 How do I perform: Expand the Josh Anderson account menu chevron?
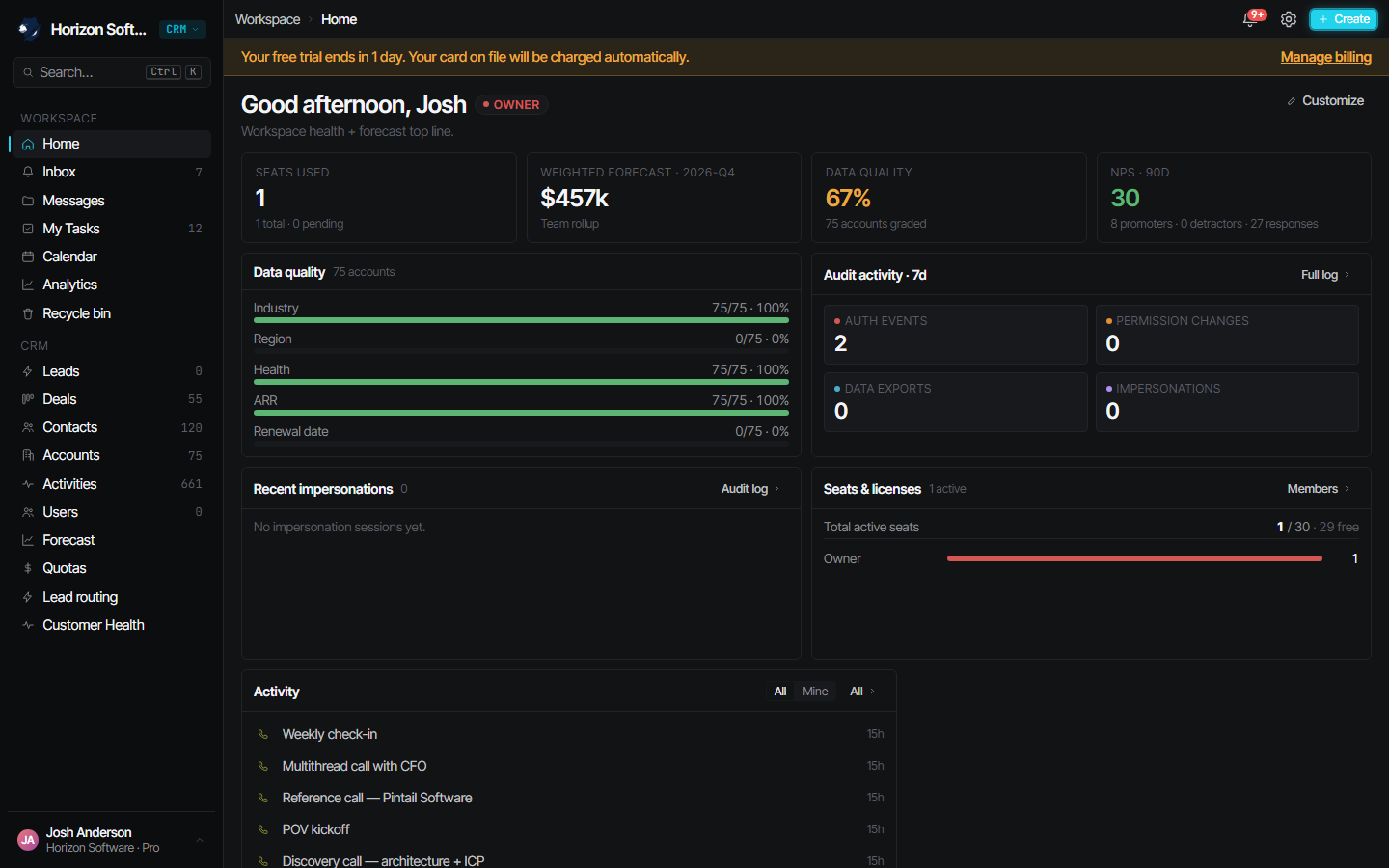pos(200,840)
